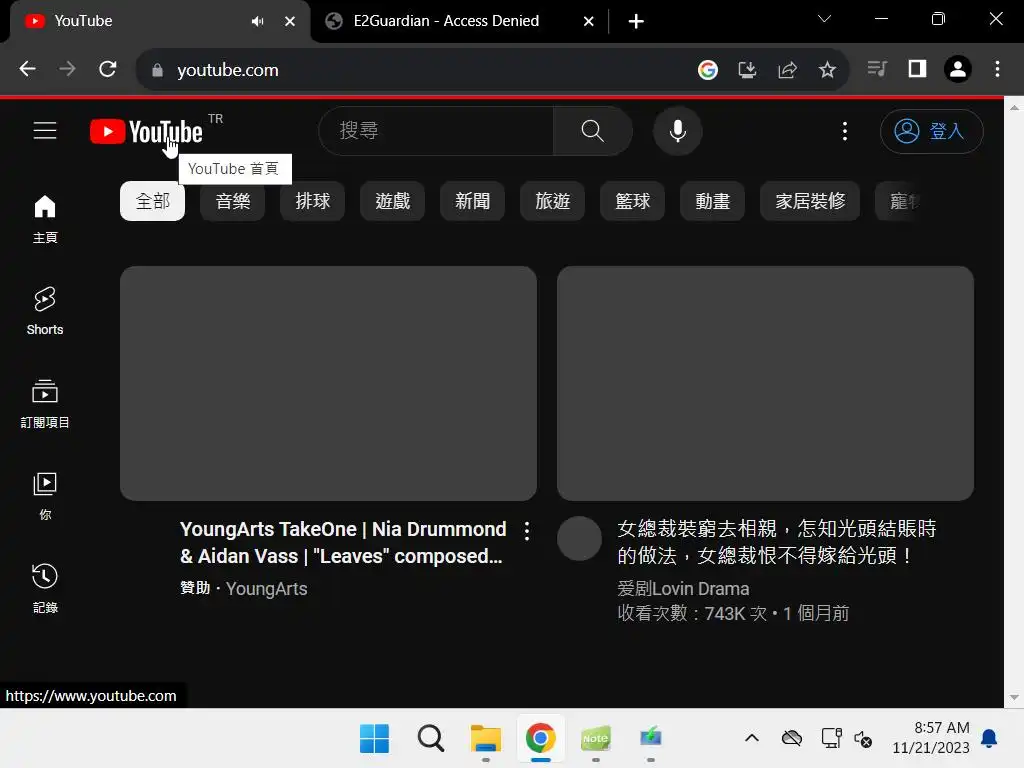Click the lock site info icon

tap(157, 70)
